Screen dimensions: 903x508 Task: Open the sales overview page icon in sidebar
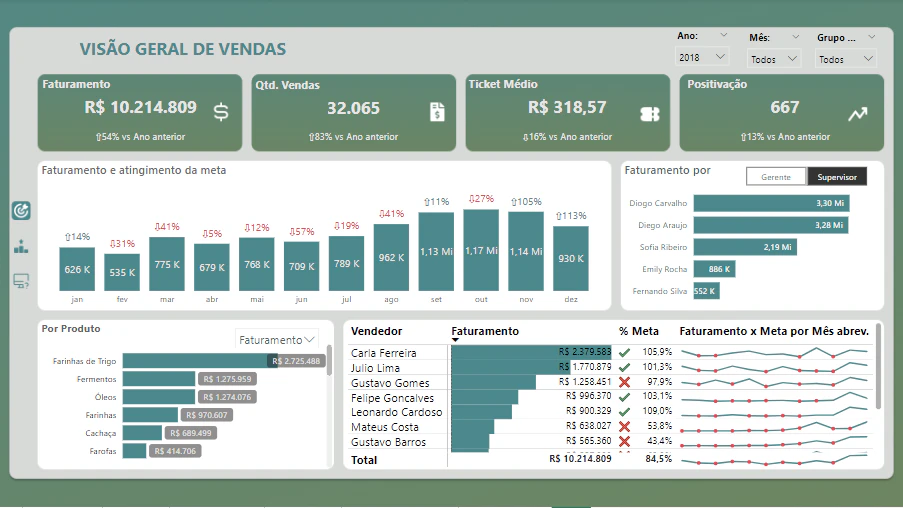click(21, 211)
